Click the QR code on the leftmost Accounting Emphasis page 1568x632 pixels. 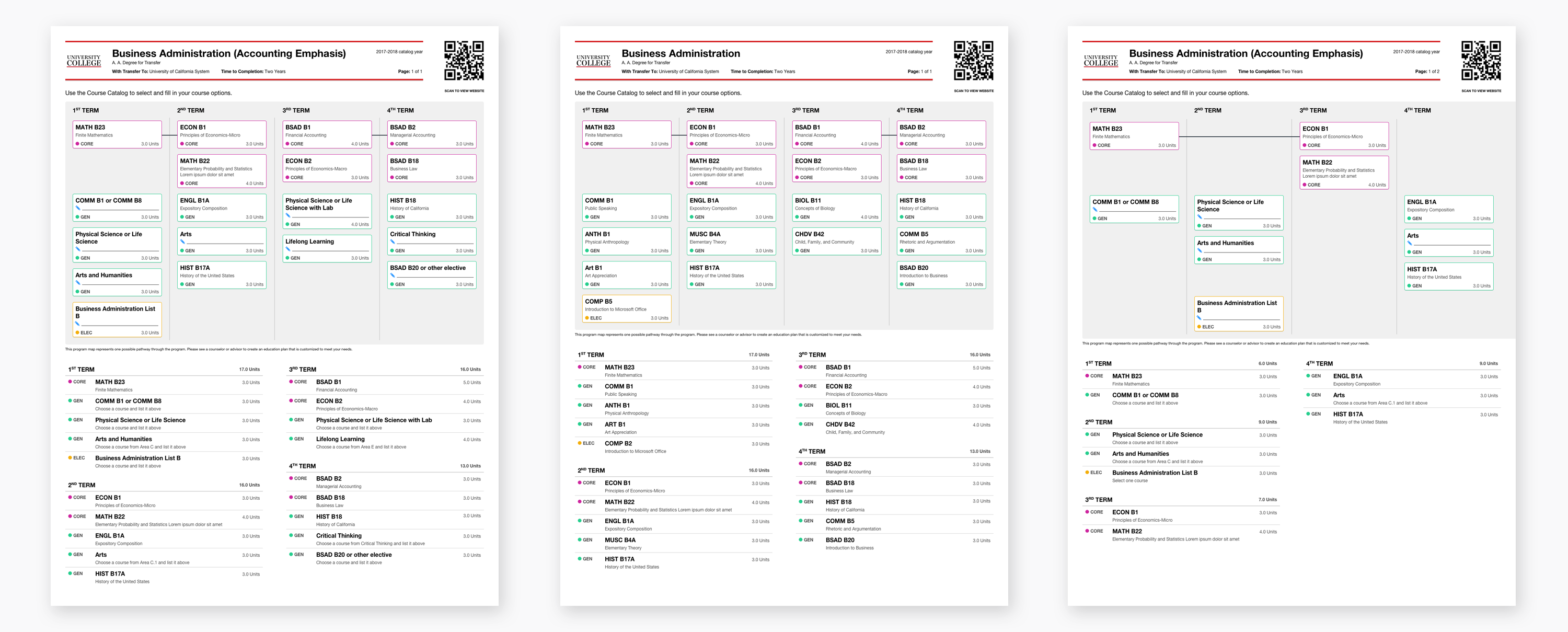click(464, 61)
